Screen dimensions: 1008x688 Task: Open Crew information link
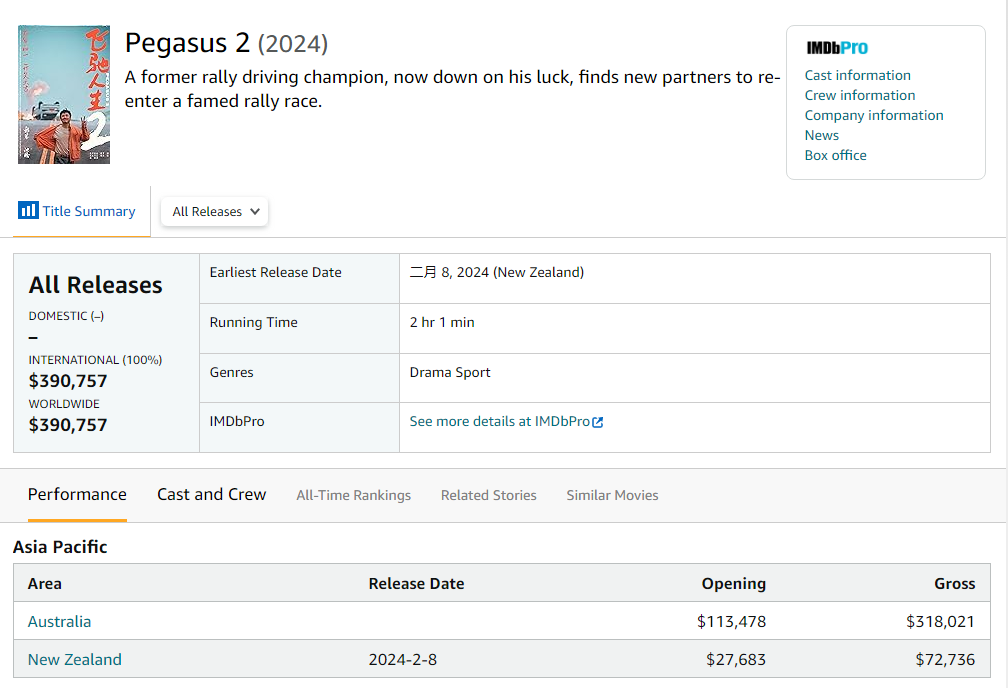pyautogui.click(x=859, y=96)
